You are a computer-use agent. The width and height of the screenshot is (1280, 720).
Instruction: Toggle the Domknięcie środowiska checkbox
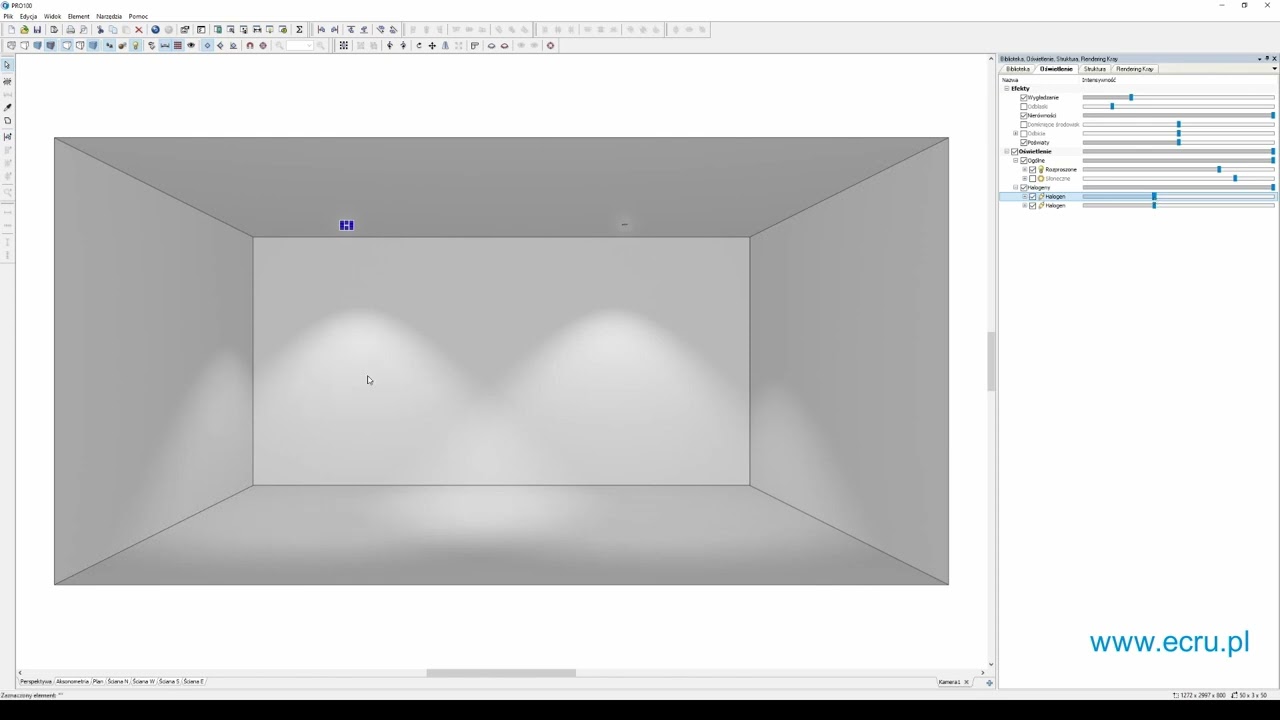point(1023,124)
